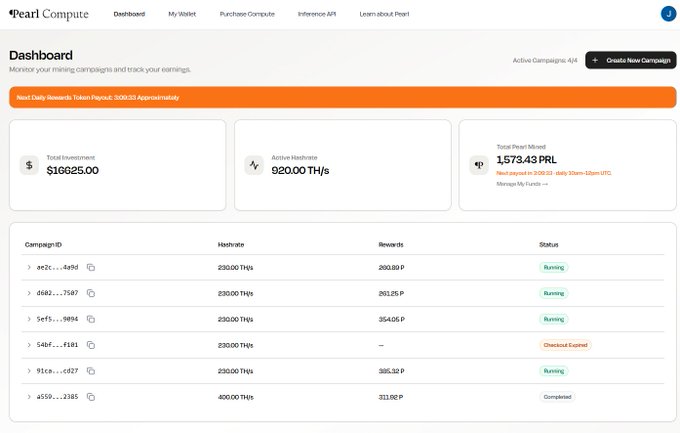Viewport: 680px width, 433px height.
Task: Click the Rewards column header
Action: [391, 245]
